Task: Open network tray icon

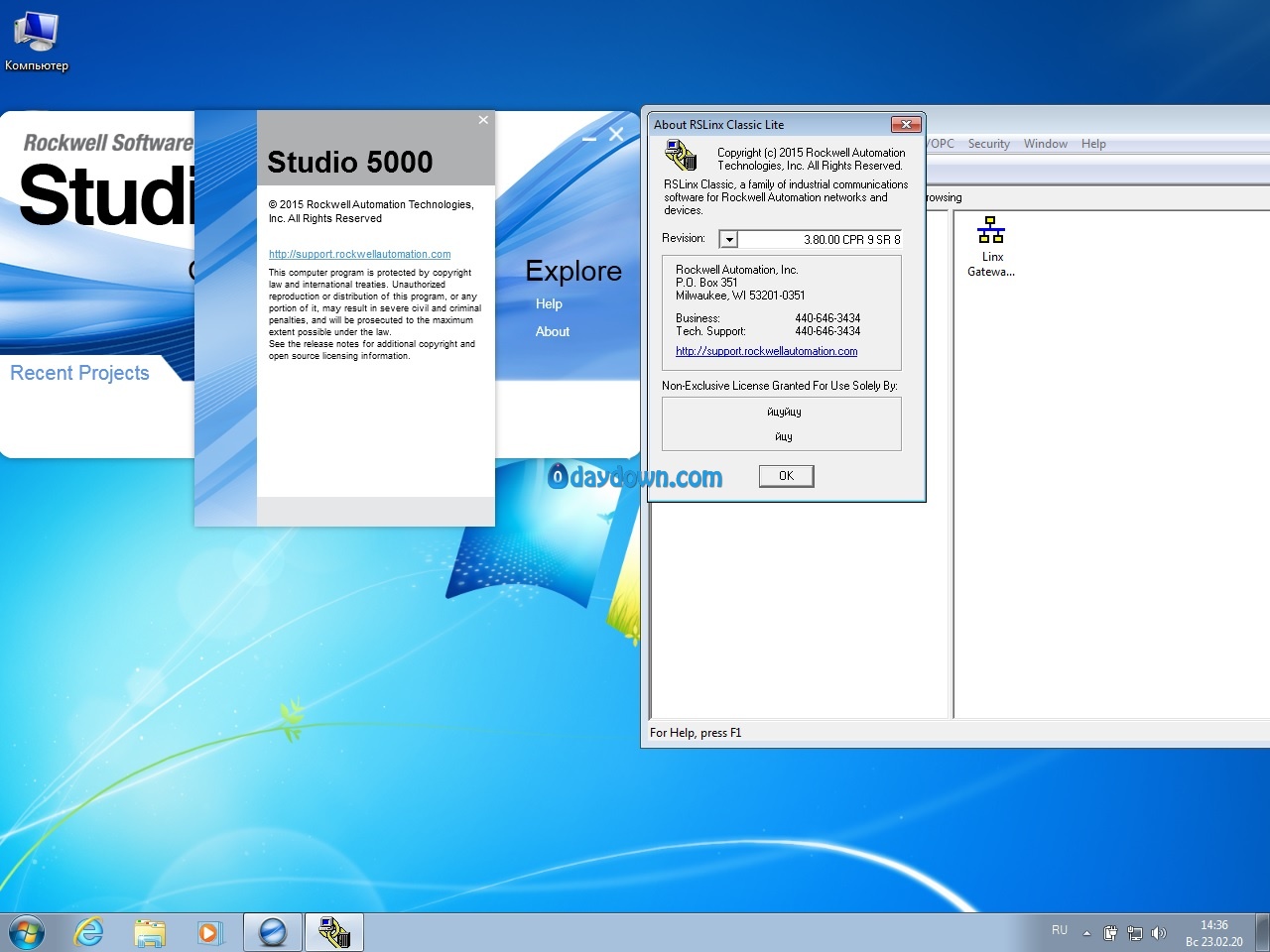Action: pos(1135,933)
